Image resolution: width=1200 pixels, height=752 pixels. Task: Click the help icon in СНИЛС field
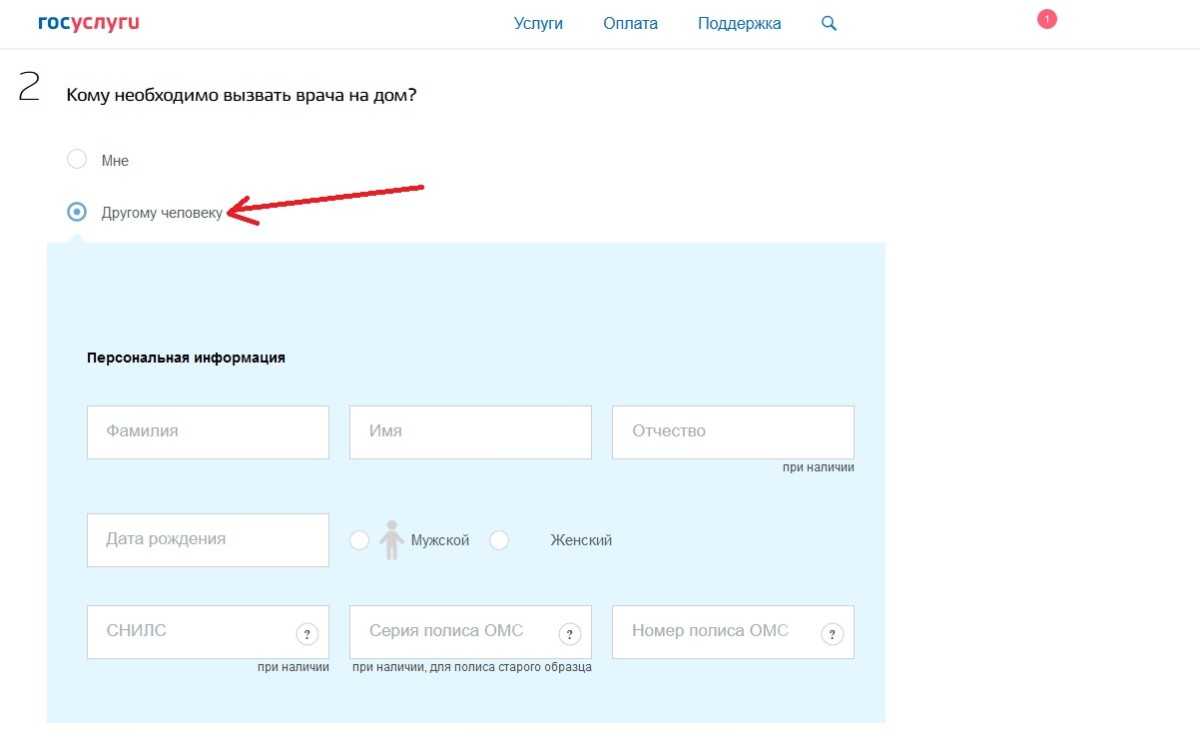[x=307, y=634]
